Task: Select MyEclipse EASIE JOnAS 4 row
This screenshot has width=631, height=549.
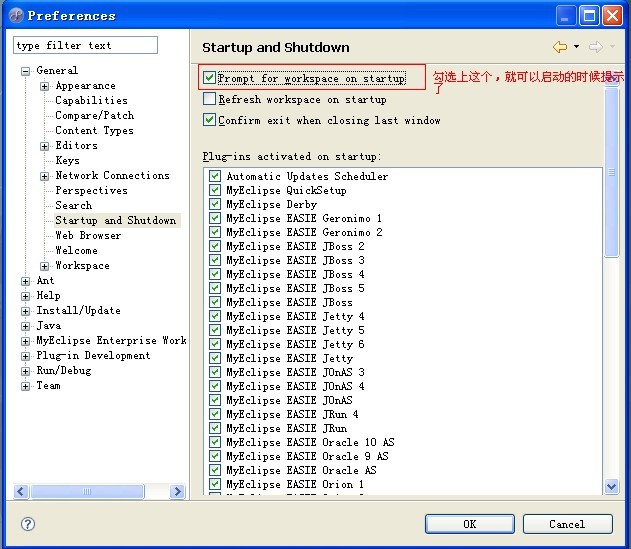Action: (295, 386)
